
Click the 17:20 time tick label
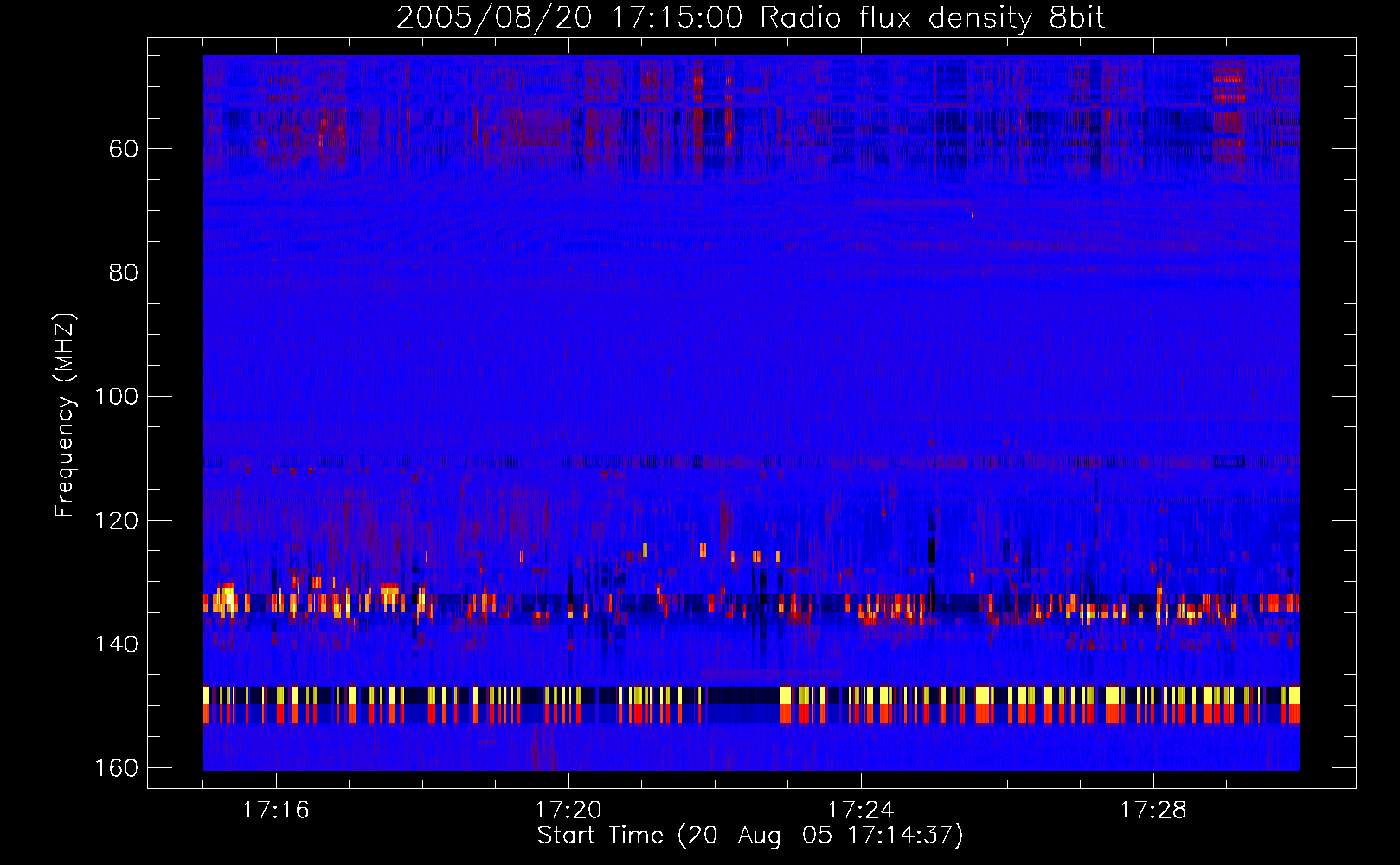568,811
